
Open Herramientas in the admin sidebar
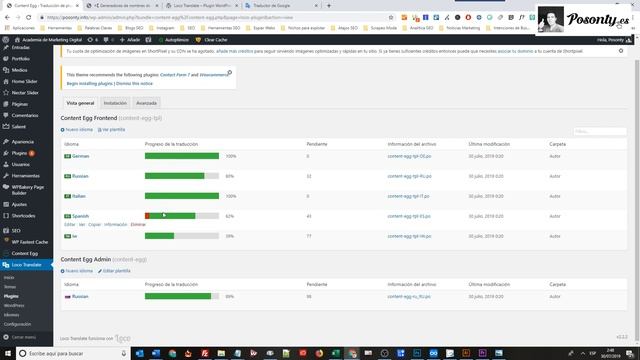coord(25,176)
